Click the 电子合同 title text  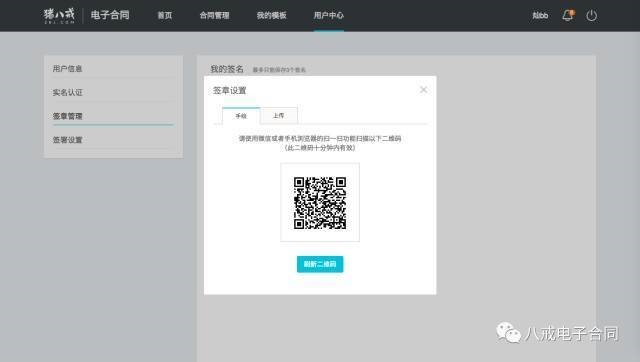point(110,15)
